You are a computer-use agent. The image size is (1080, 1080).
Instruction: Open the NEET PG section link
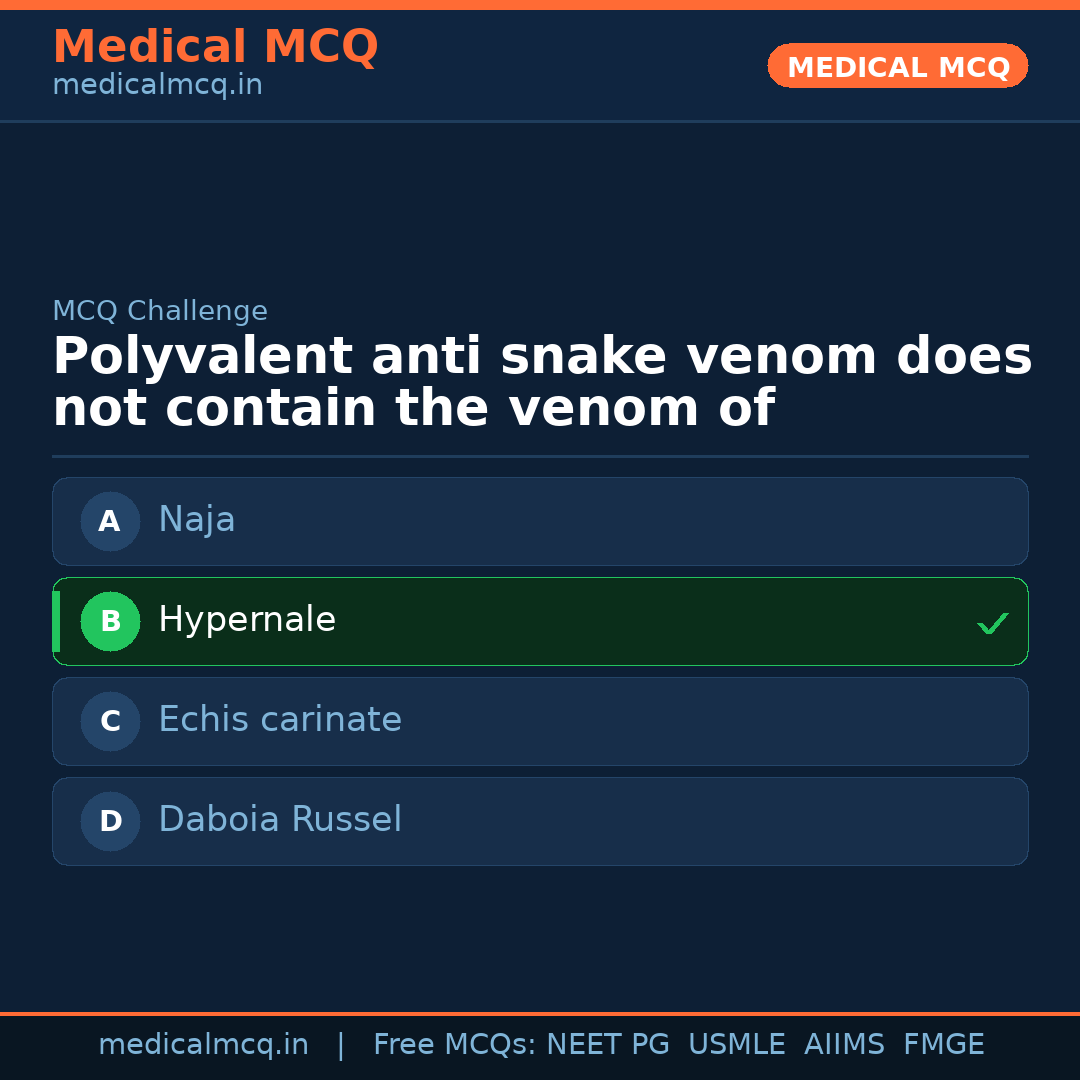[607, 1044]
